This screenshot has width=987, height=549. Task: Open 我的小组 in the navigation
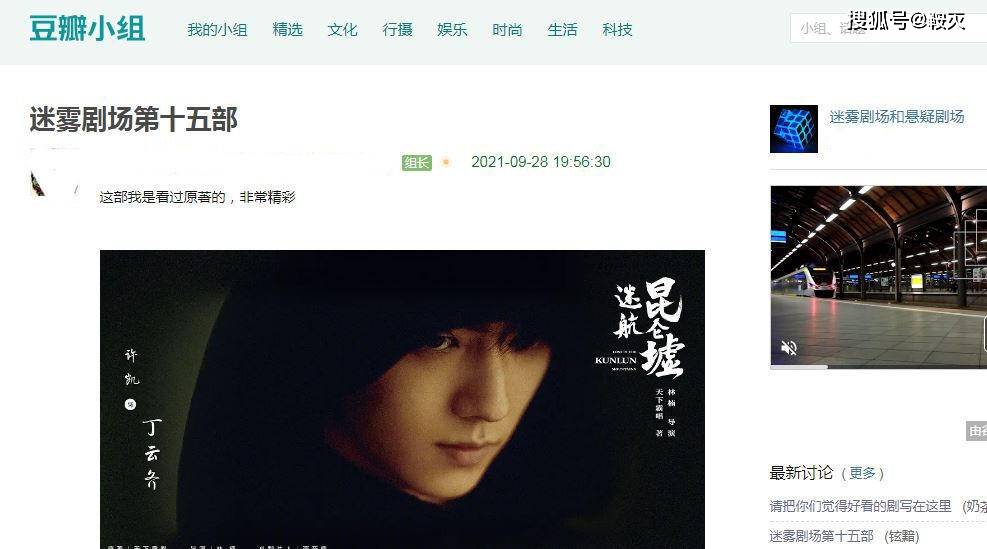(217, 30)
